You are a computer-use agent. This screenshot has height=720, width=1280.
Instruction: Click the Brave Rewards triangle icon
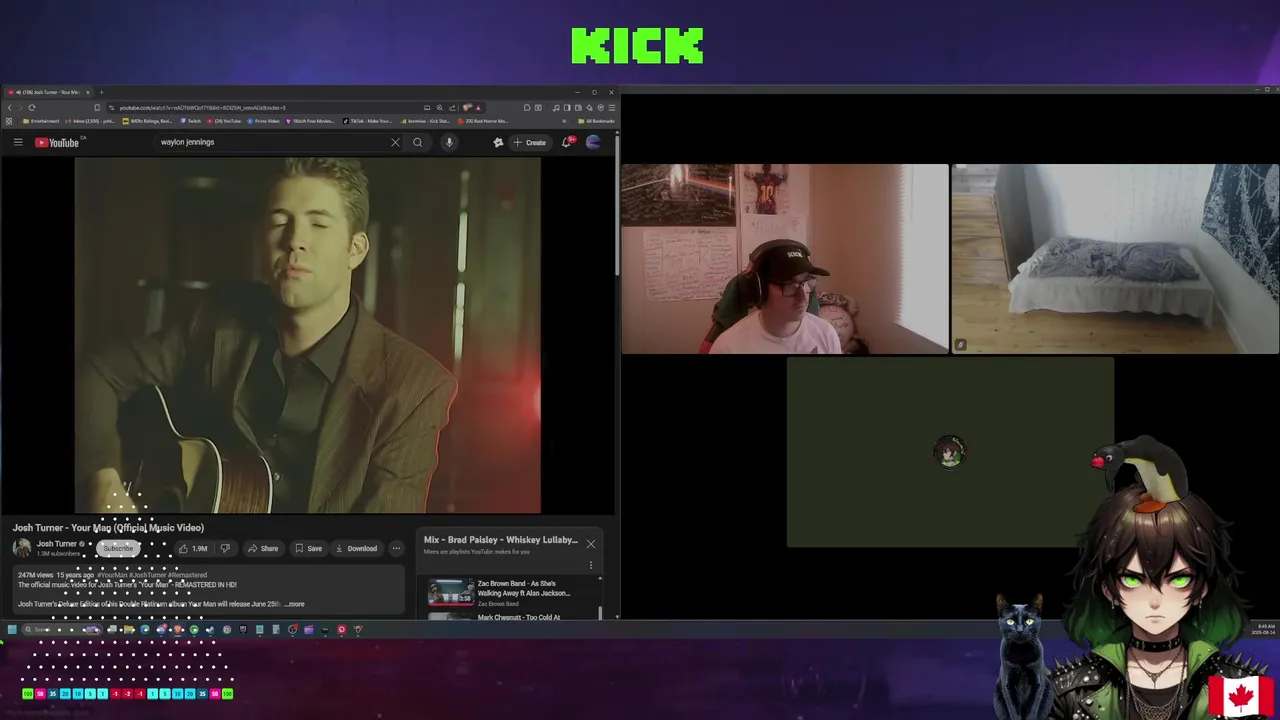[x=478, y=107]
